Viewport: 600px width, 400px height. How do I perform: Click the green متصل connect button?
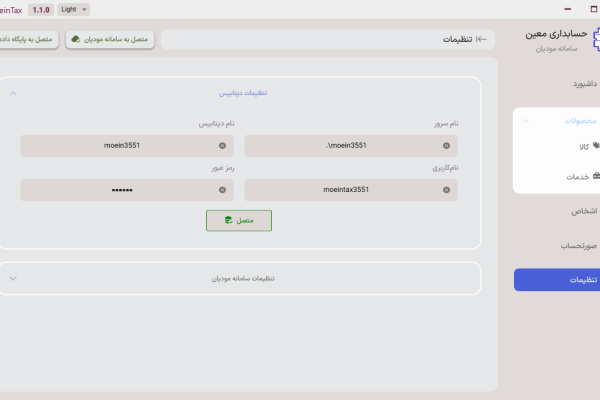tap(239, 220)
